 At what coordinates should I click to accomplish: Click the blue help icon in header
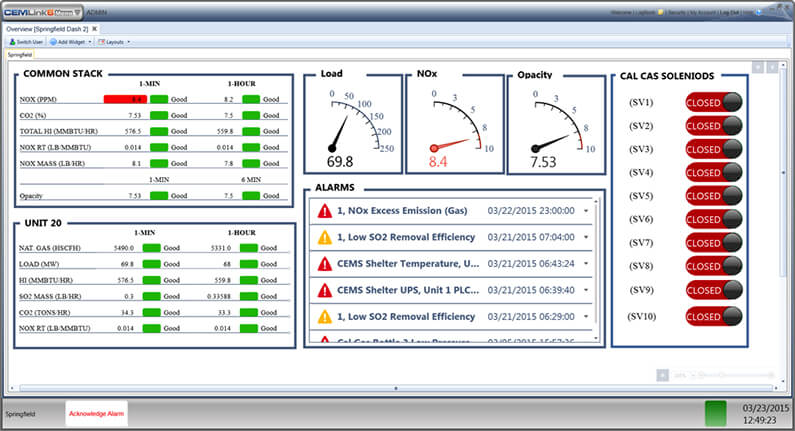[759, 12]
